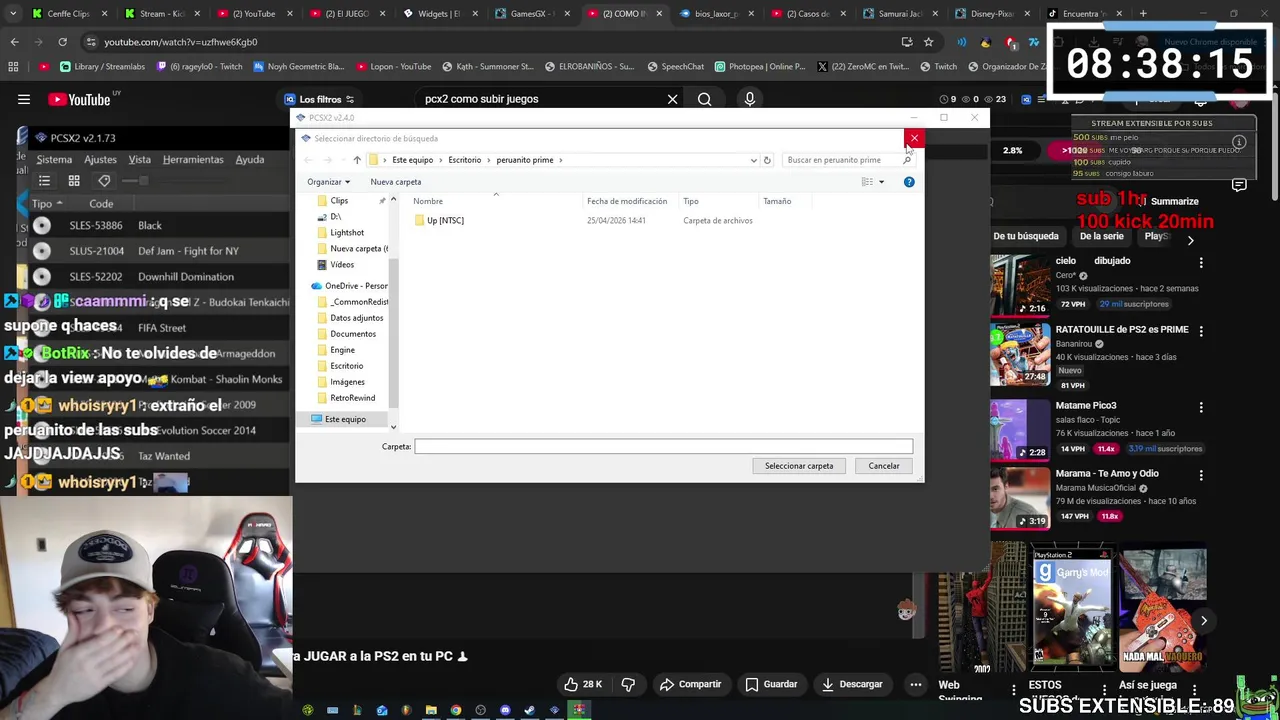Image resolution: width=1280 pixels, height=720 pixels.
Task: Expand the address bar path history dropdown
Action: click(753, 160)
